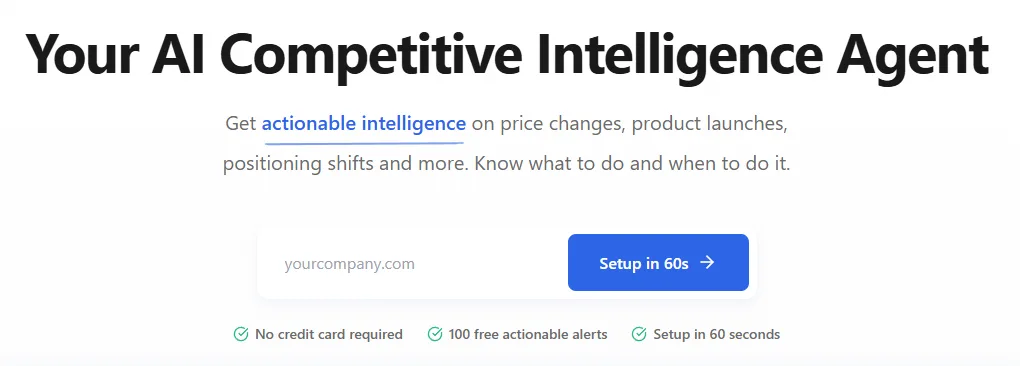Click check icon beside No credit card required
1020x366 pixels.
coord(241,334)
